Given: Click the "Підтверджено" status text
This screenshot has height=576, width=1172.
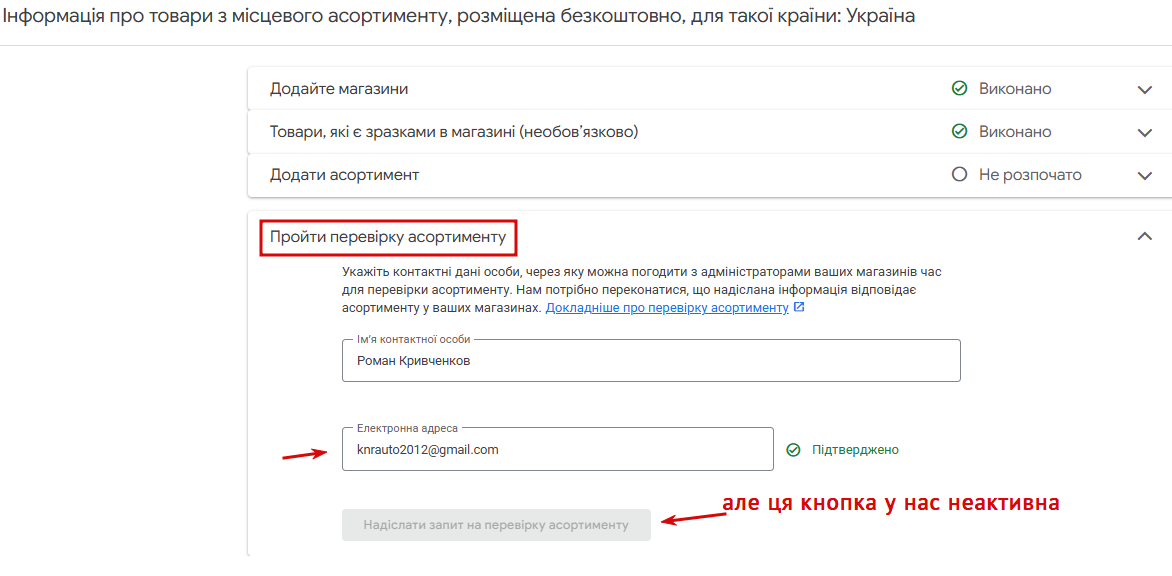Looking at the screenshot, I should (x=855, y=450).
